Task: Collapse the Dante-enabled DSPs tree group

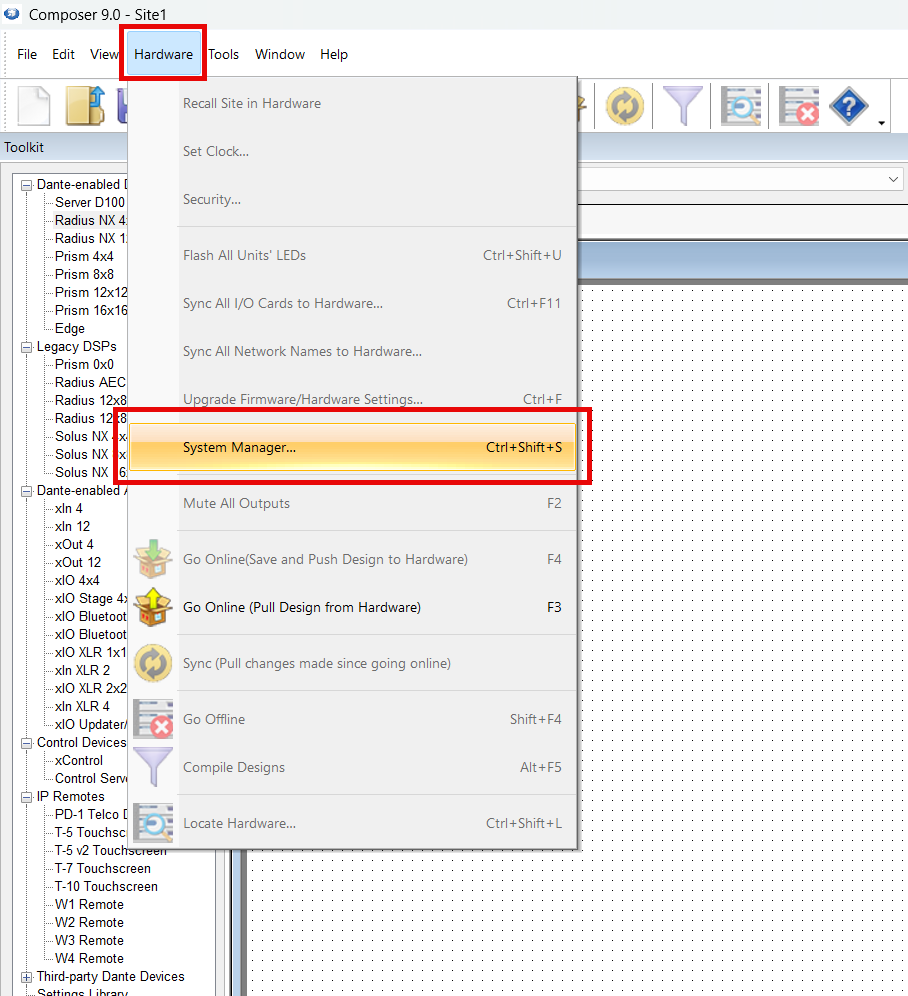Action: [27, 185]
